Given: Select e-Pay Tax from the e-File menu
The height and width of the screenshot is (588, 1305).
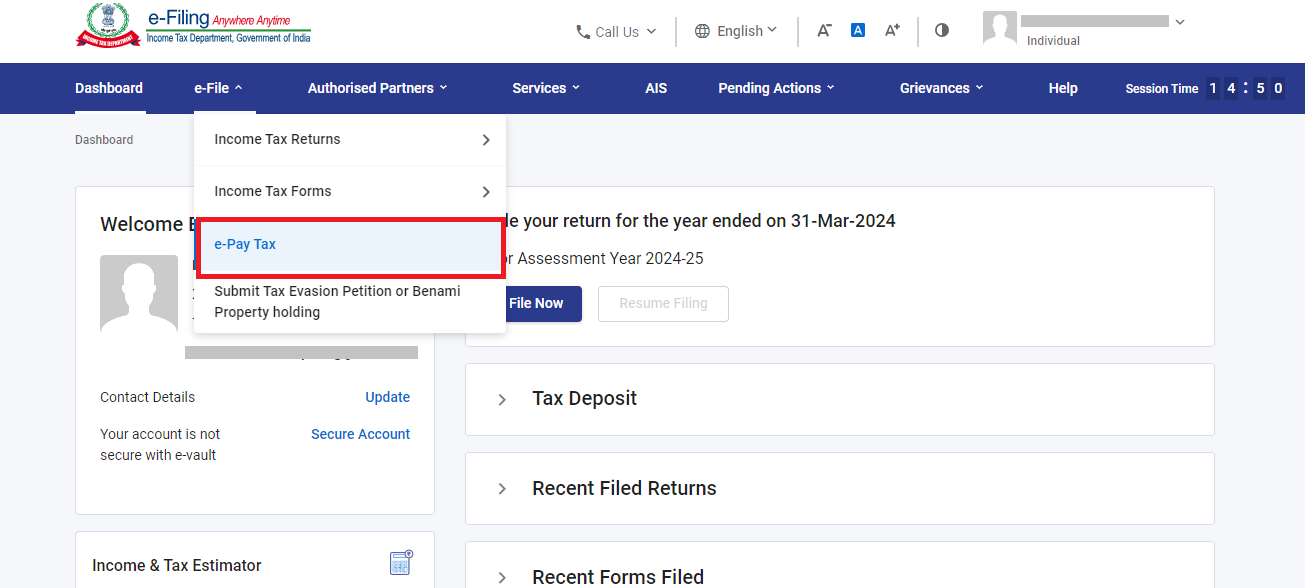Looking at the screenshot, I should pos(245,244).
